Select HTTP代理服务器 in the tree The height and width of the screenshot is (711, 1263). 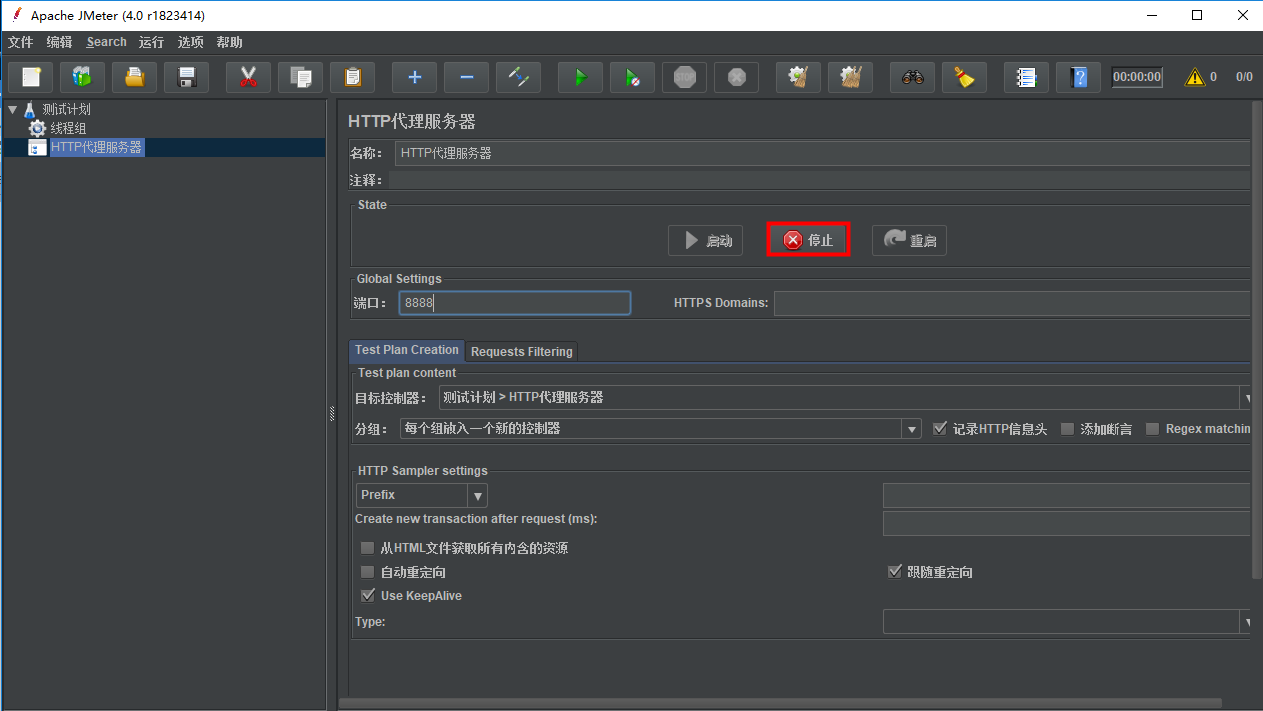(x=86, y=148)
